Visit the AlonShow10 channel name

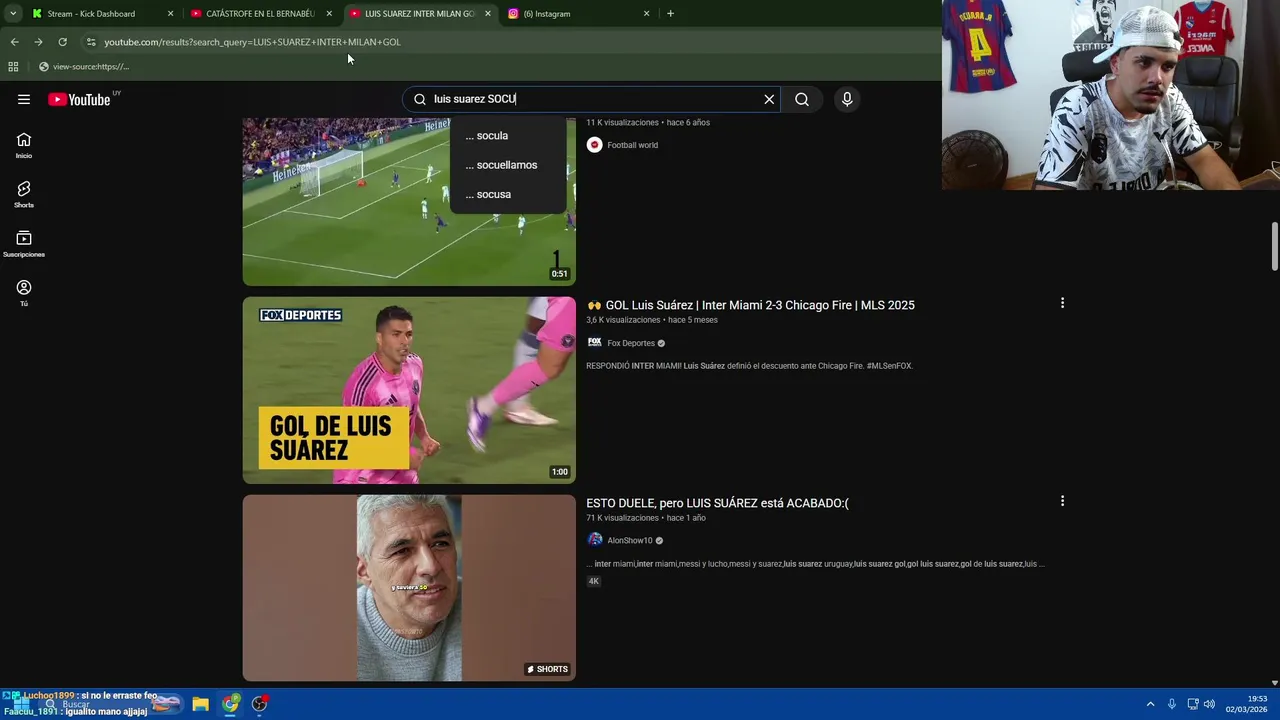pos(629,541)
